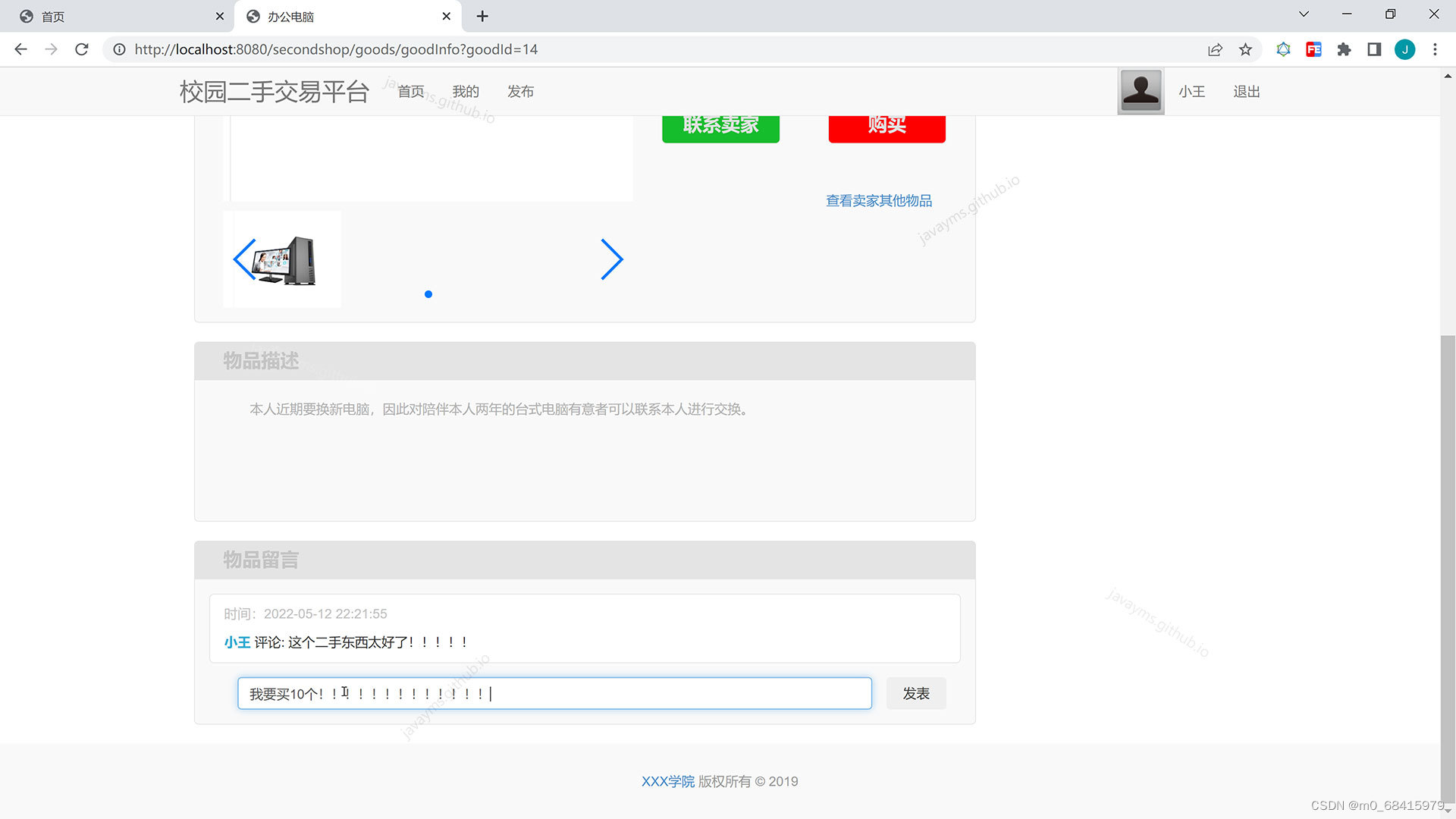Reload the current page

pos(82,49)
